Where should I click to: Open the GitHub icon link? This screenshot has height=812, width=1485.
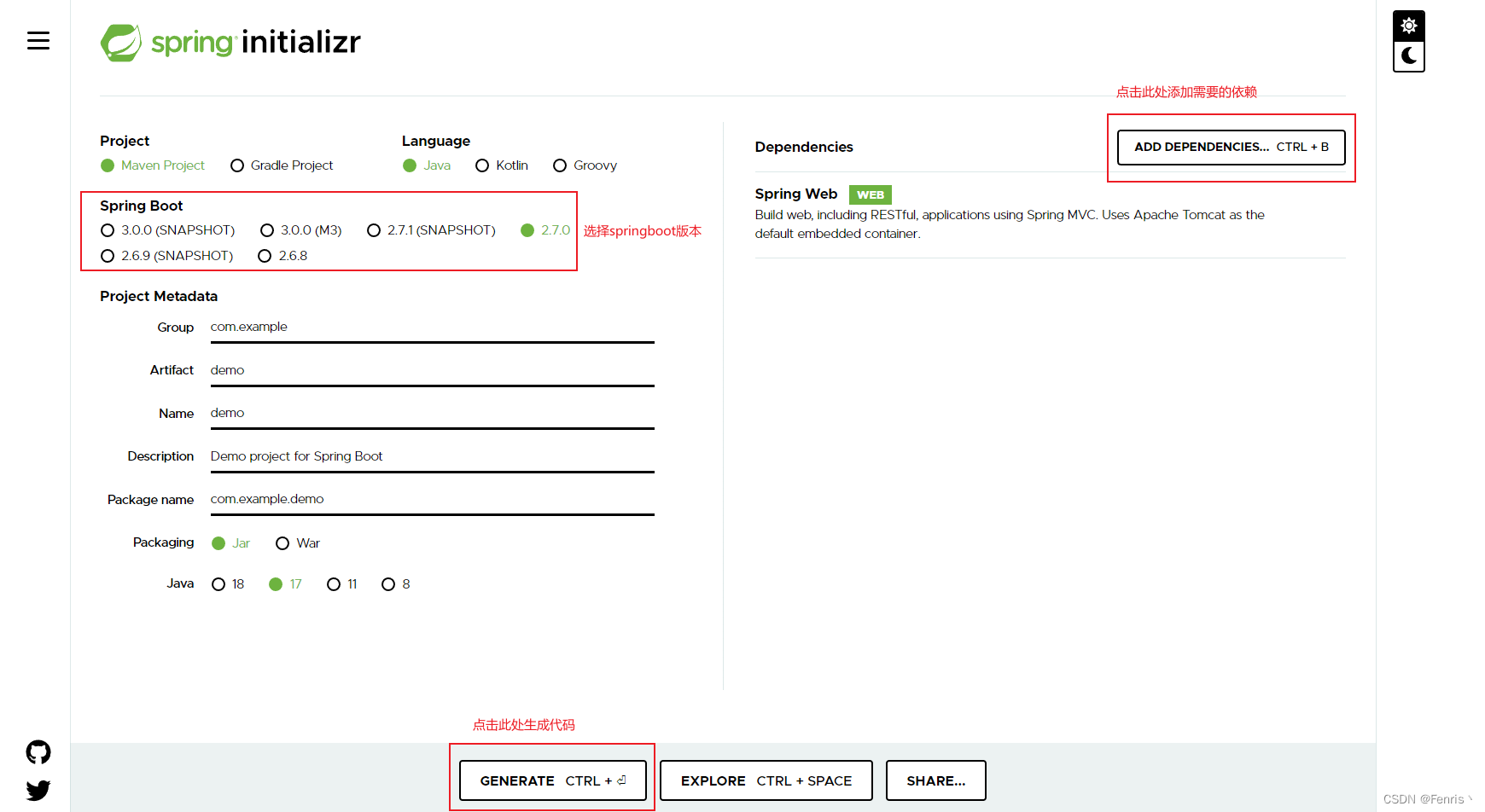pyautogui.click(x=38, y=752)
